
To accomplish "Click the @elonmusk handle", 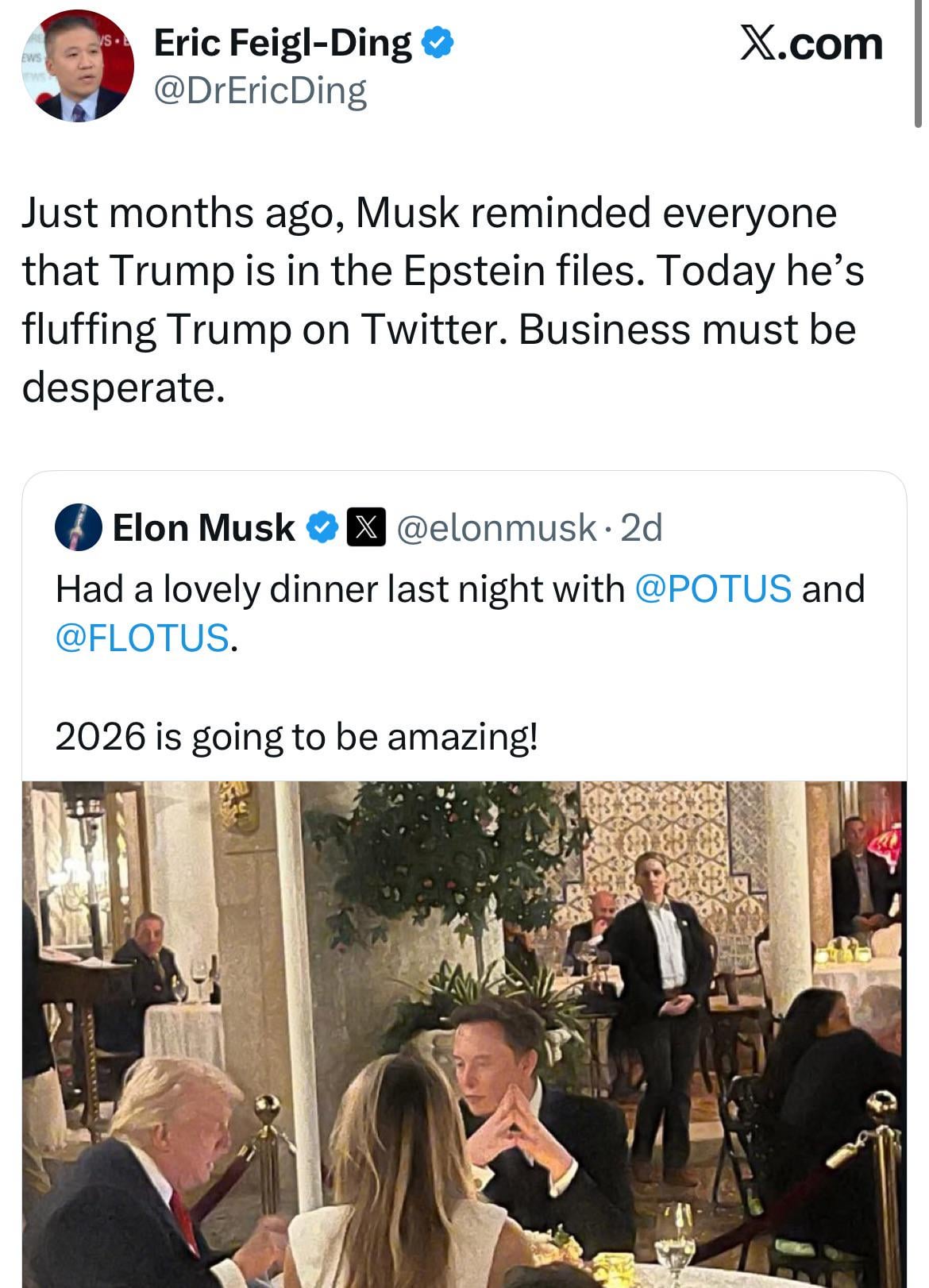I will coord(495,528).
